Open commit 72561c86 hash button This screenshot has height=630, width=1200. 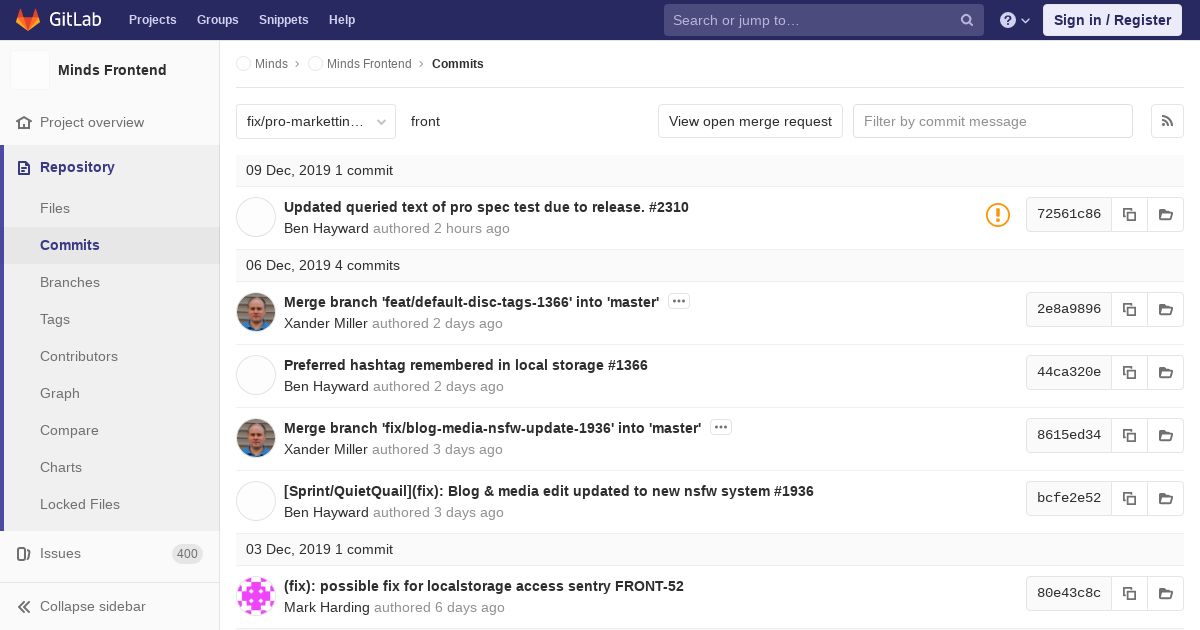(1069, 214)
